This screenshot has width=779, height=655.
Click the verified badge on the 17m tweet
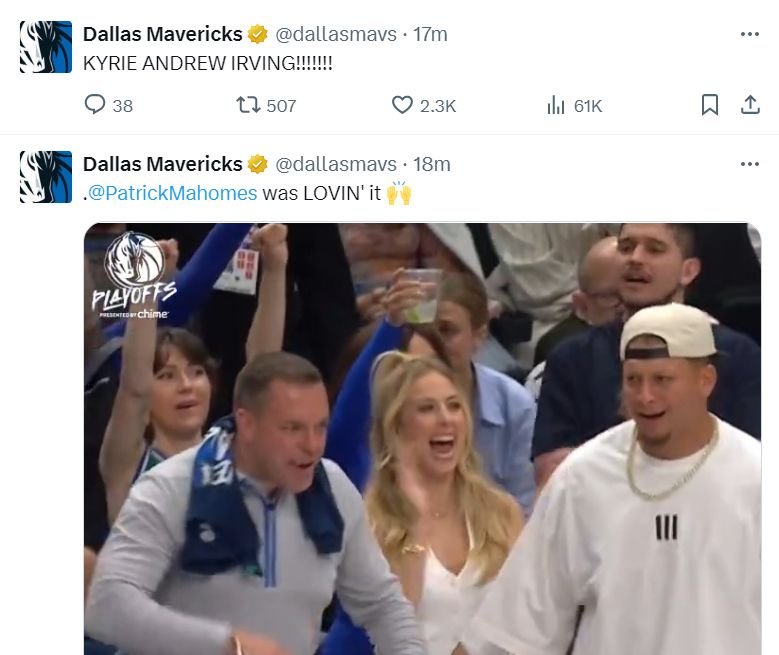tap(258, 34)
